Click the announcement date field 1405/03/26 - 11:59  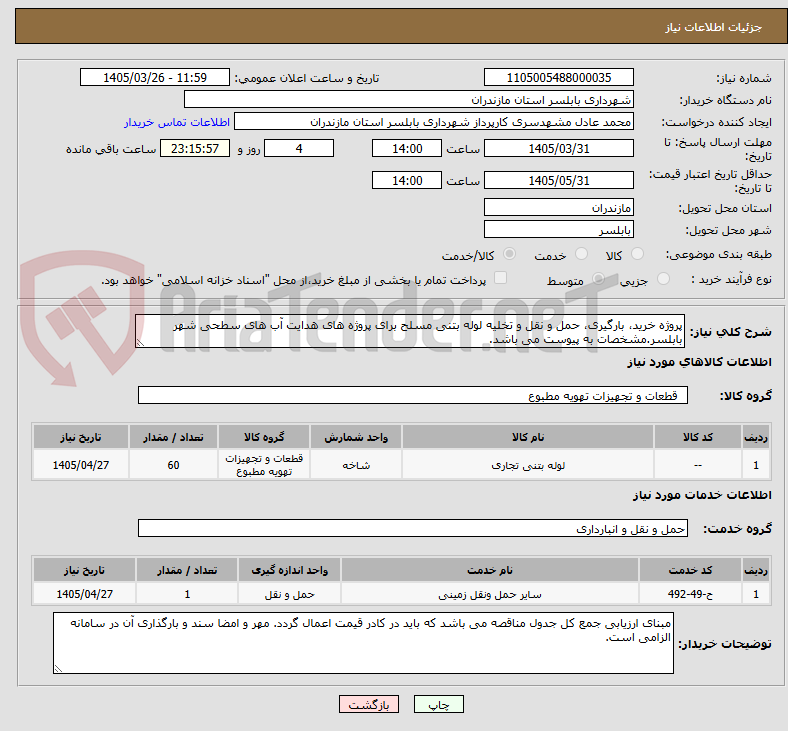point(155,78)
